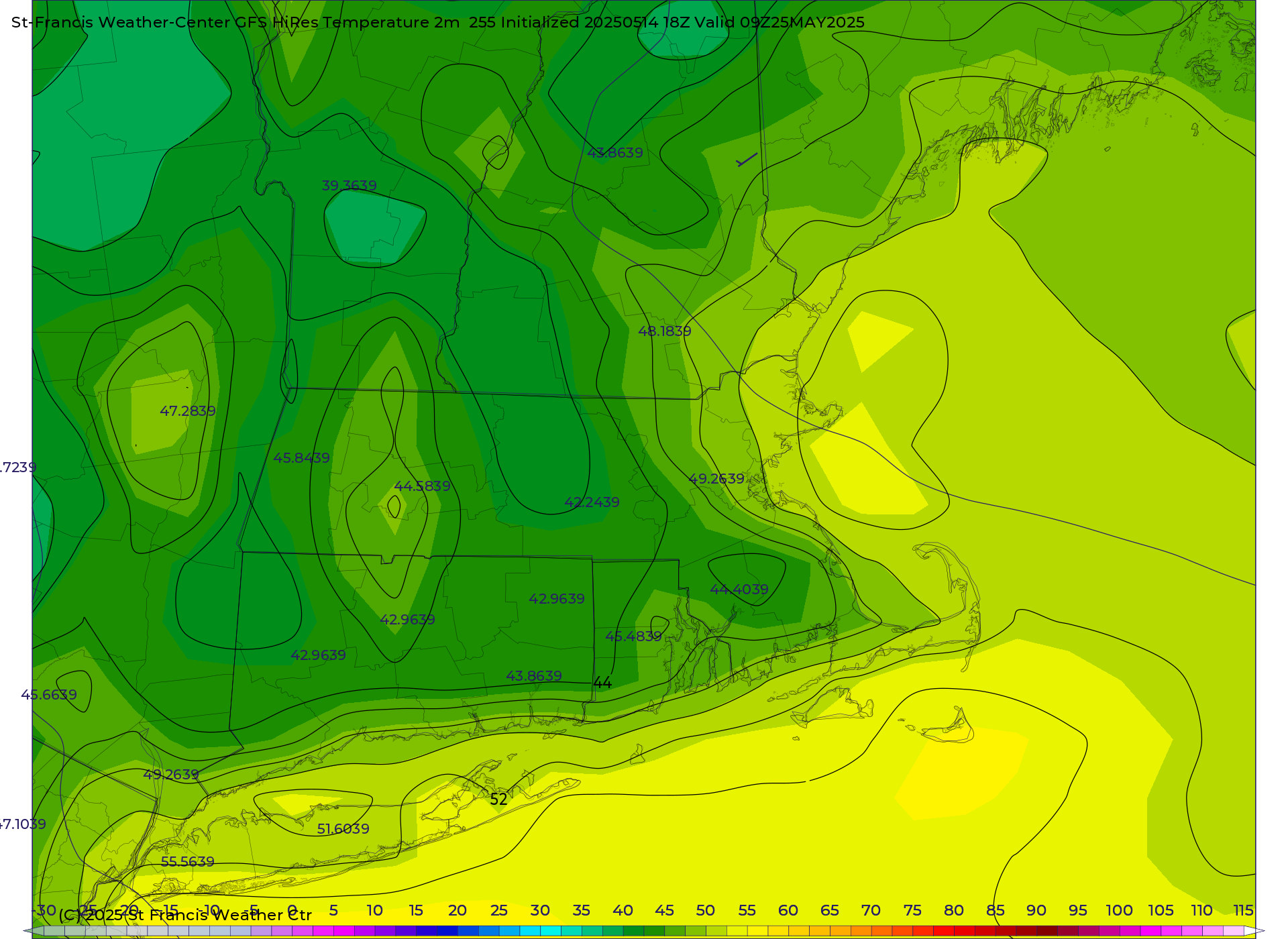
Task: Click the 45.8439 temperature label
Action: tap(301, 458)
